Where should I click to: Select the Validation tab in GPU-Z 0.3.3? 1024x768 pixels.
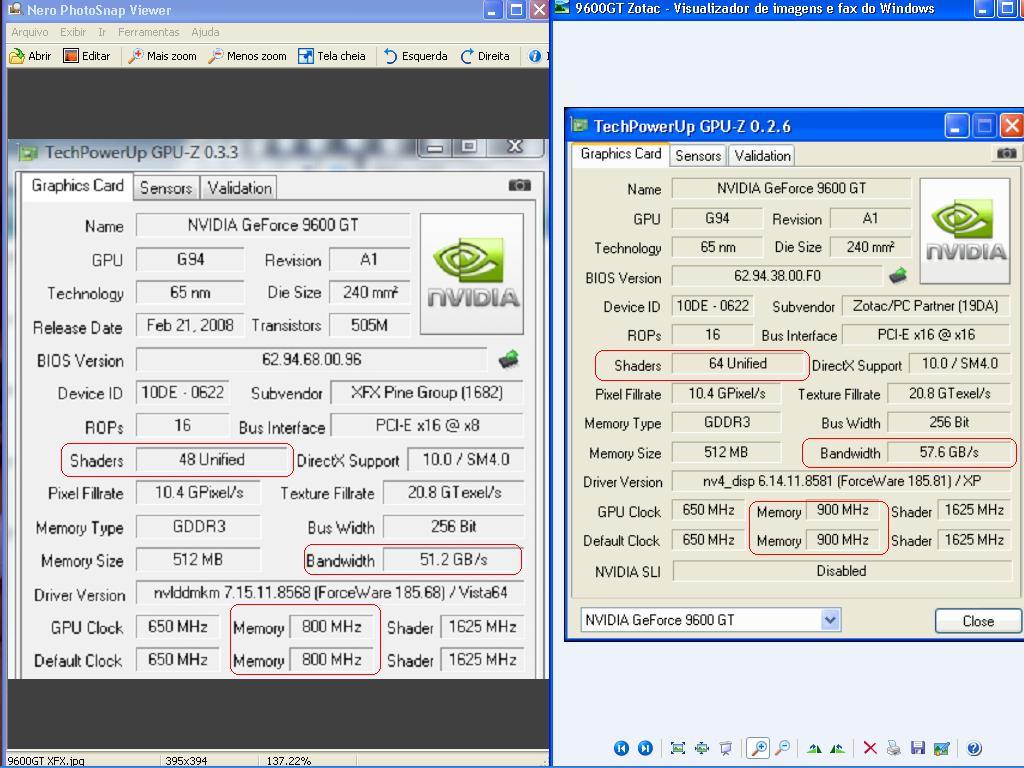(239, 188)
